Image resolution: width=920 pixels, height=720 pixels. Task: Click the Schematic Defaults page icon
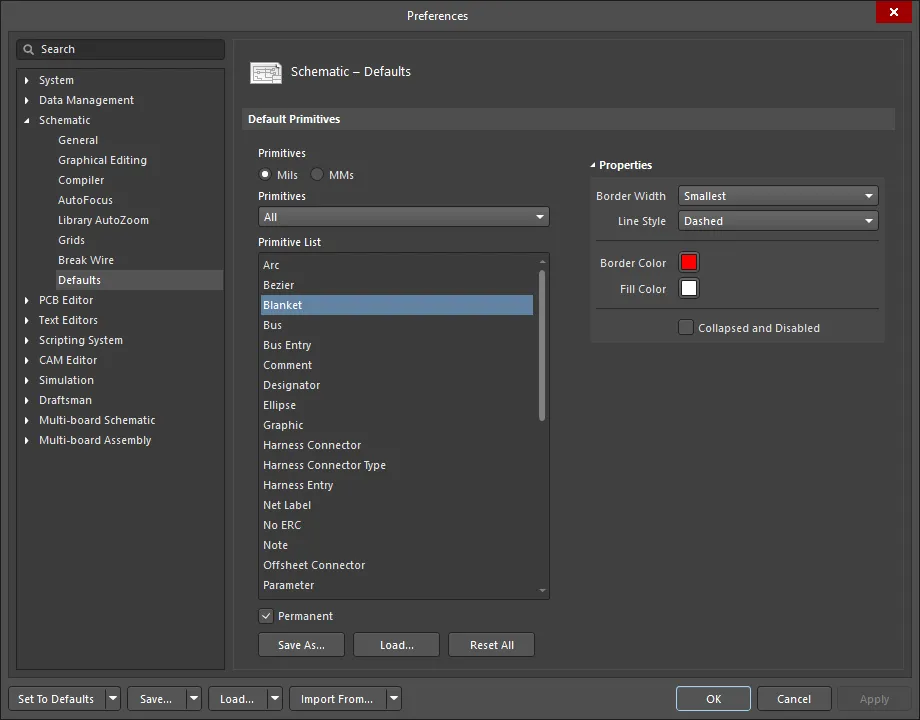point(266,72)
